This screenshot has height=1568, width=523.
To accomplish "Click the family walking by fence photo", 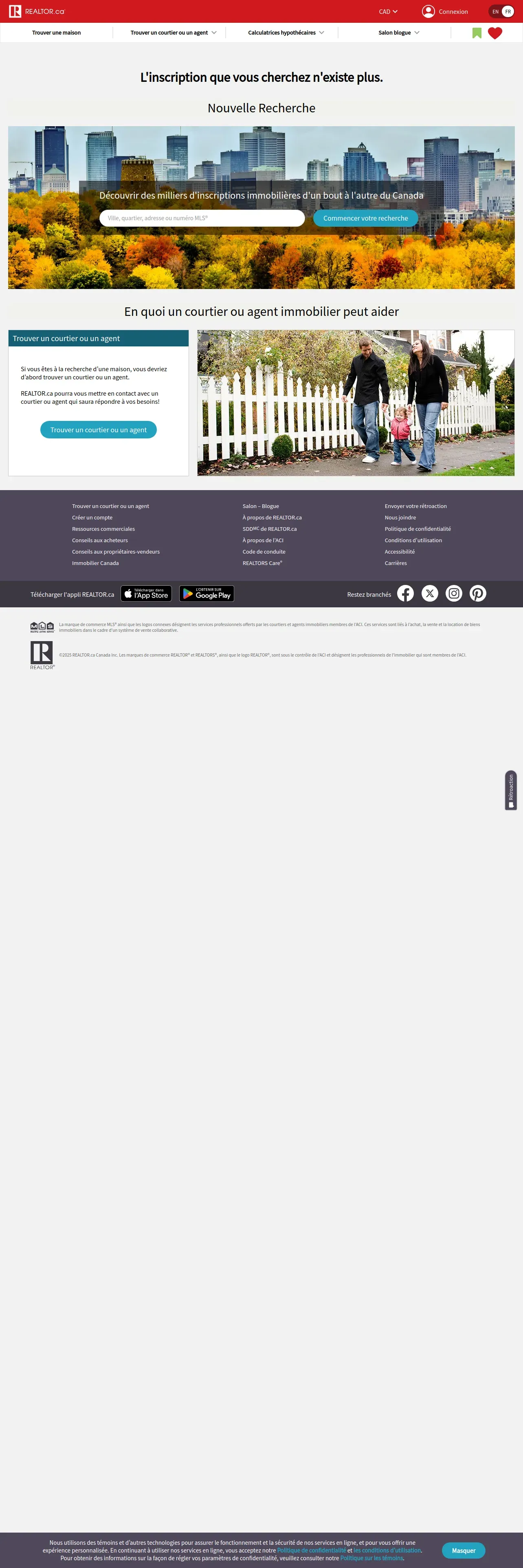I will [356, 403].
